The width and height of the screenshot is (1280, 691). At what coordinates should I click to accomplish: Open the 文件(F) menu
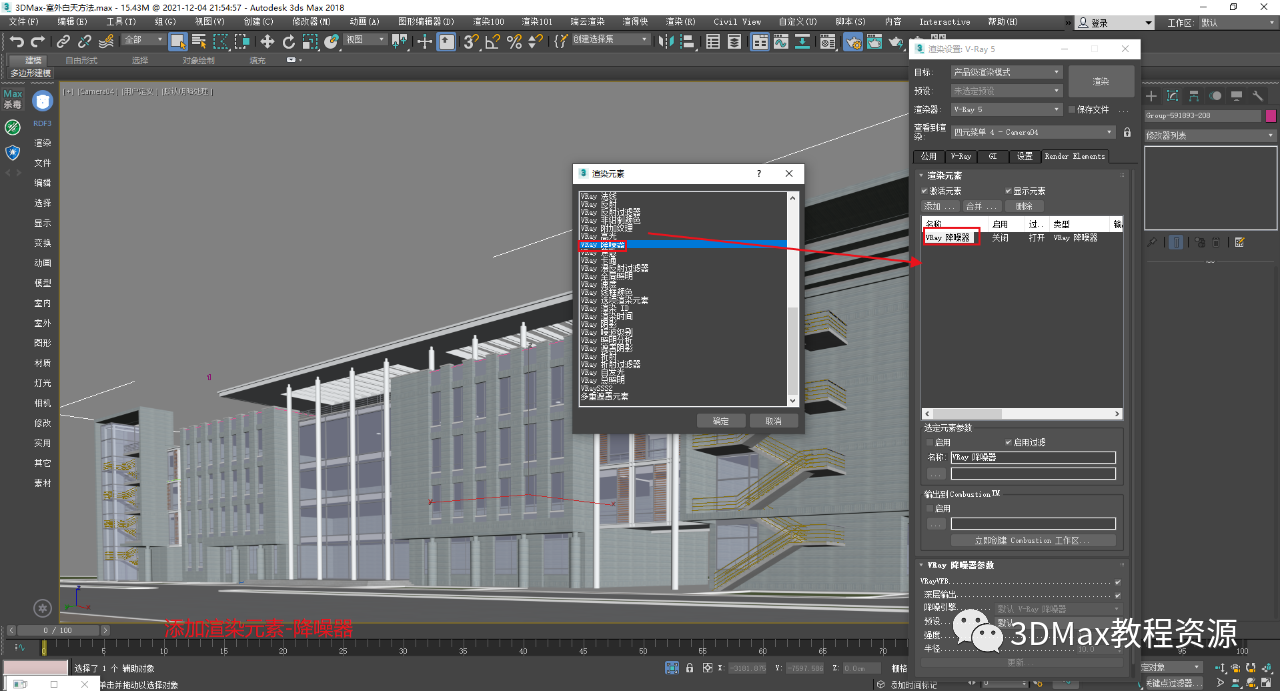click(22, 22)
